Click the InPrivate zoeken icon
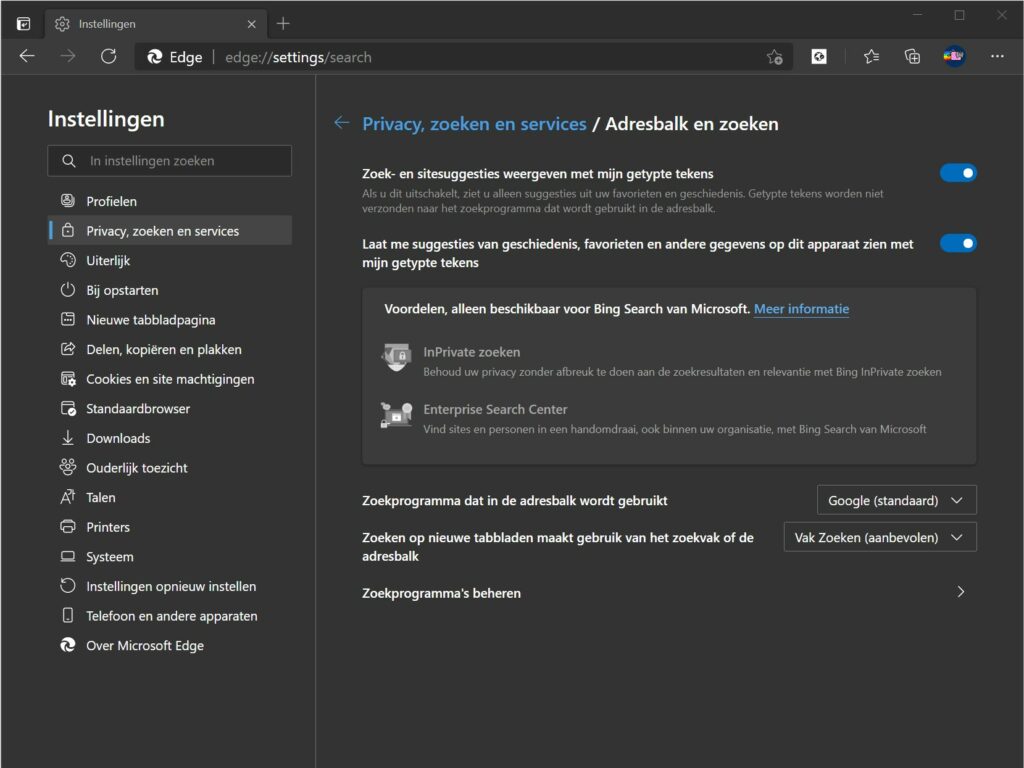Image resolution: width=1024 pixels, height=768 pixels. point(396,357)
